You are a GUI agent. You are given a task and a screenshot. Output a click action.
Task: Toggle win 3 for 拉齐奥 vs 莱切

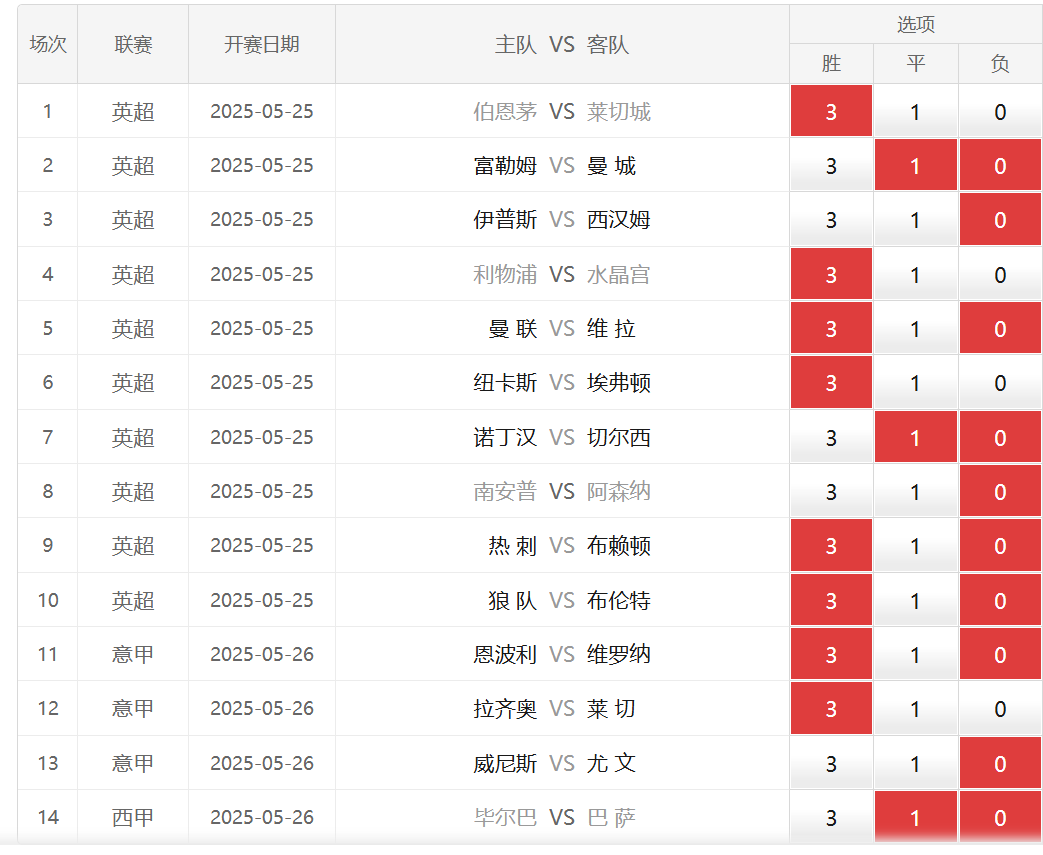831,709
